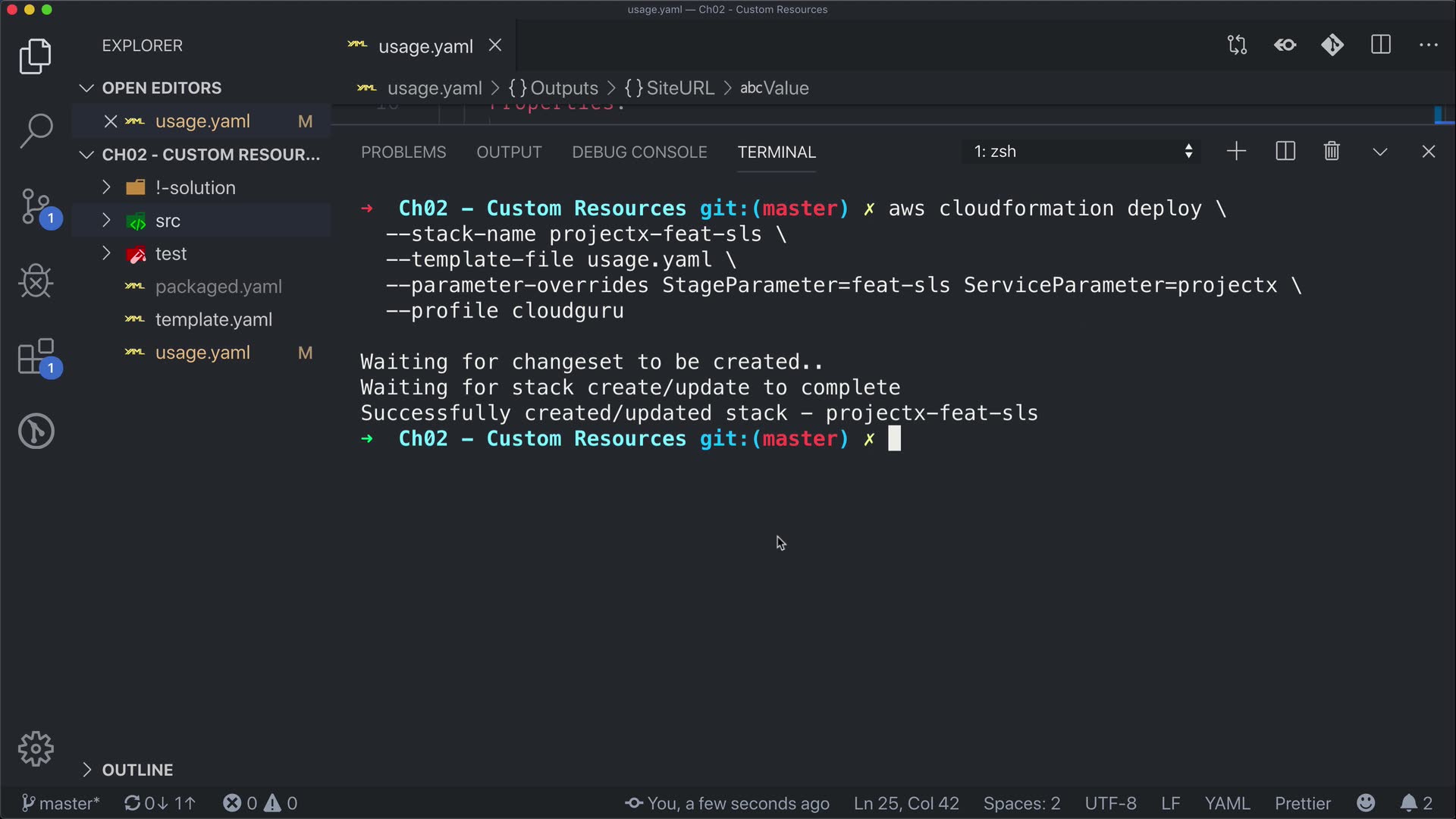Viewport: 1456px width, 819px height.
Task: Expand the src folder
Action: (x=168, y=221)
